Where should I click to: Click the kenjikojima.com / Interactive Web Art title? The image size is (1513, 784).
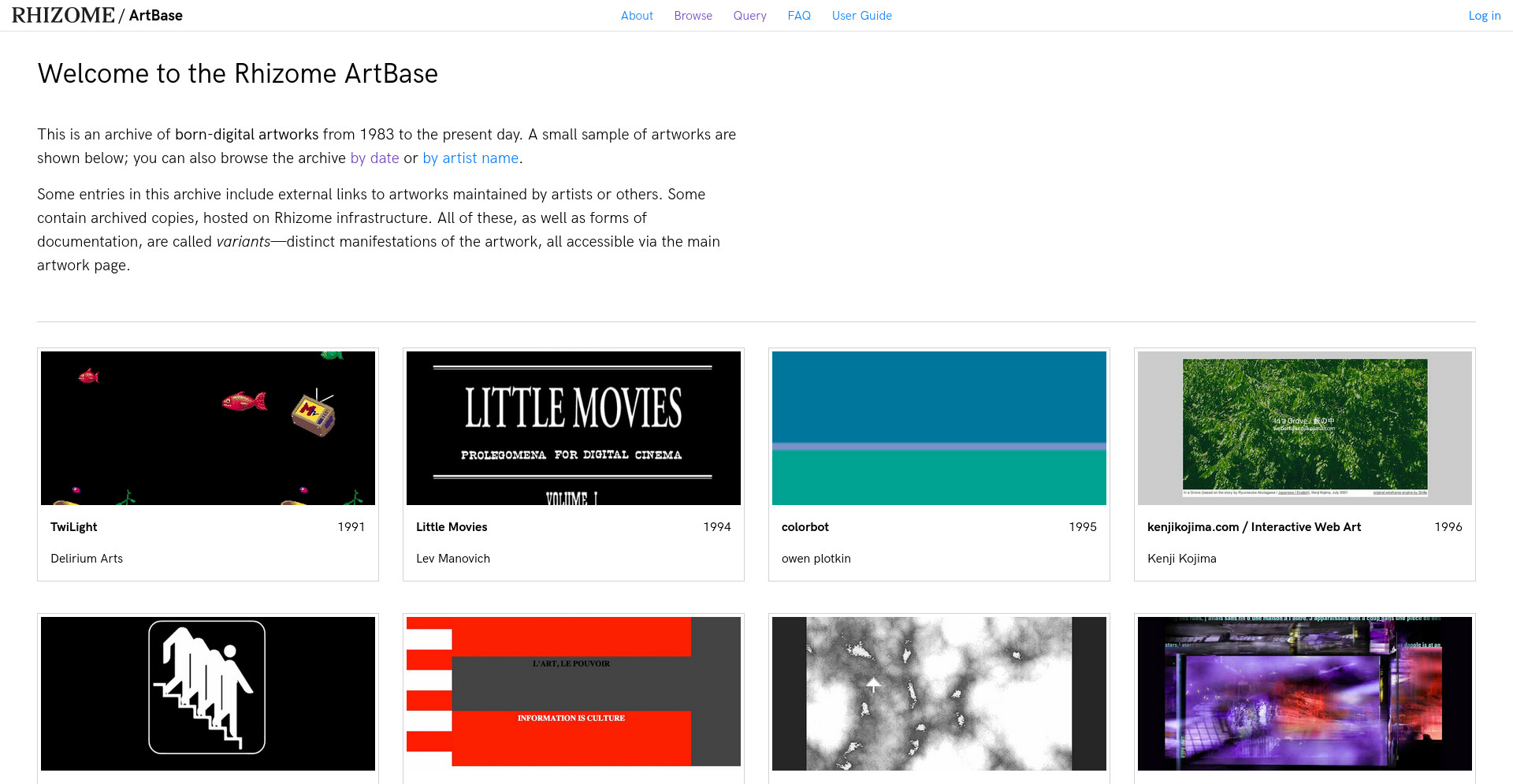point(1254,527)
